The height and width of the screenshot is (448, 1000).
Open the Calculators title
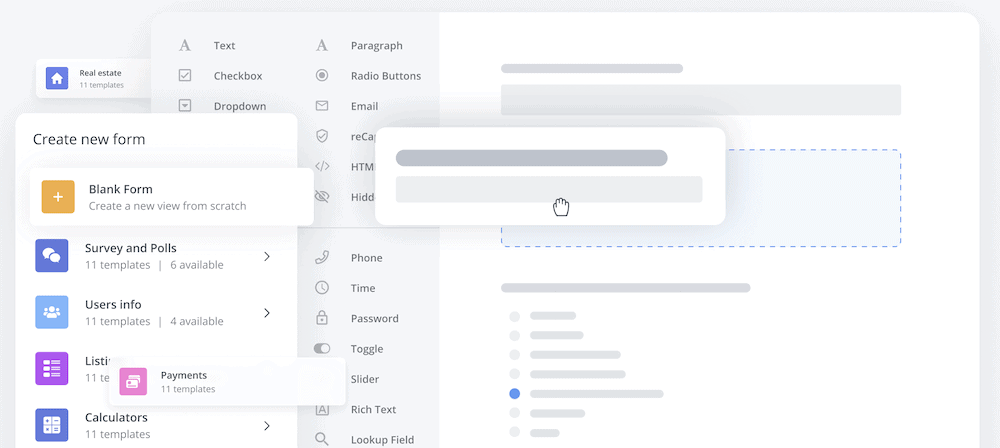pyautogui.click(x=116, y=417)
